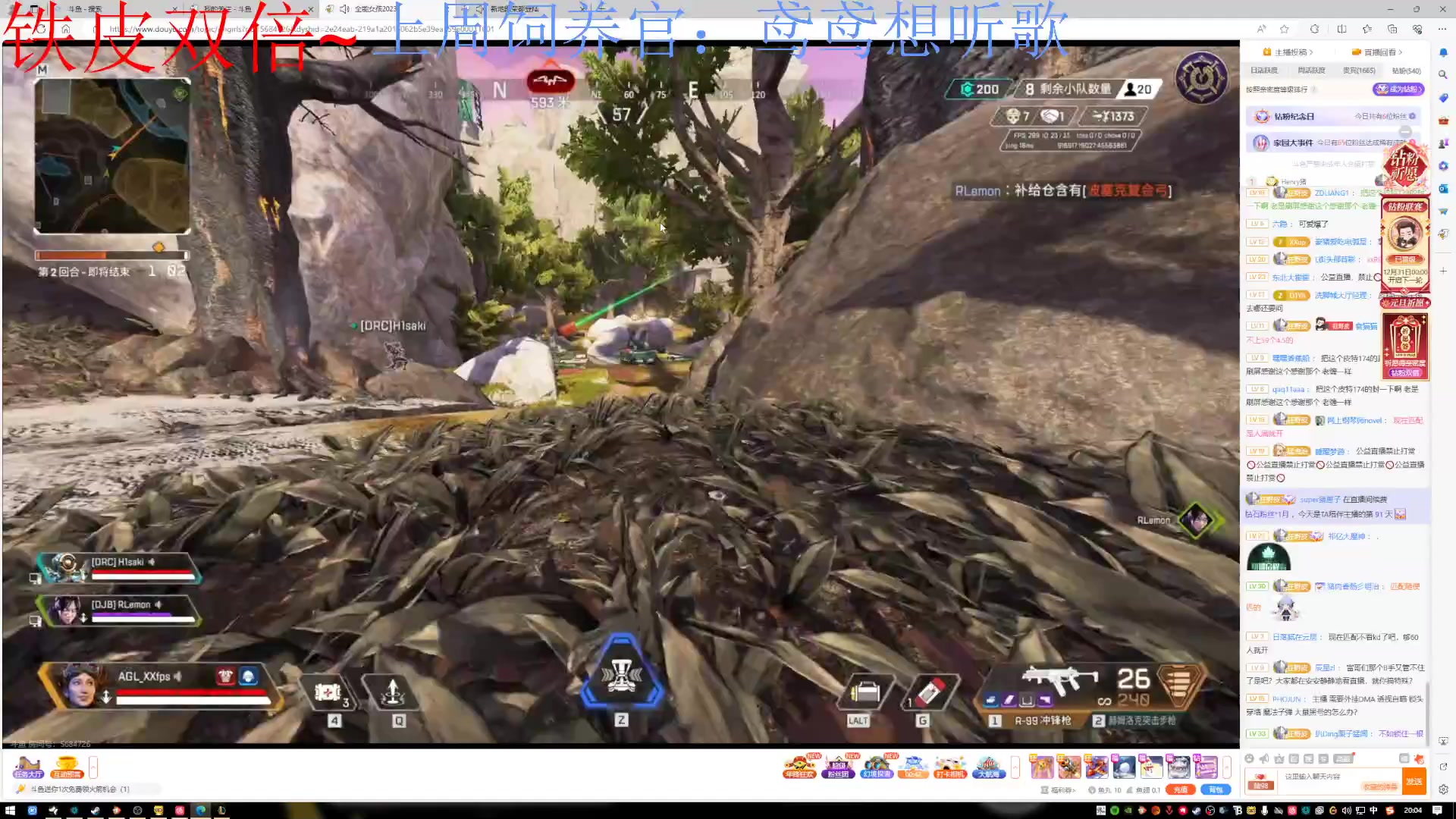This screenshot has width=1456, height=819.
Task: Click the 成为钻粉 button
Action: click(1398, 89)
